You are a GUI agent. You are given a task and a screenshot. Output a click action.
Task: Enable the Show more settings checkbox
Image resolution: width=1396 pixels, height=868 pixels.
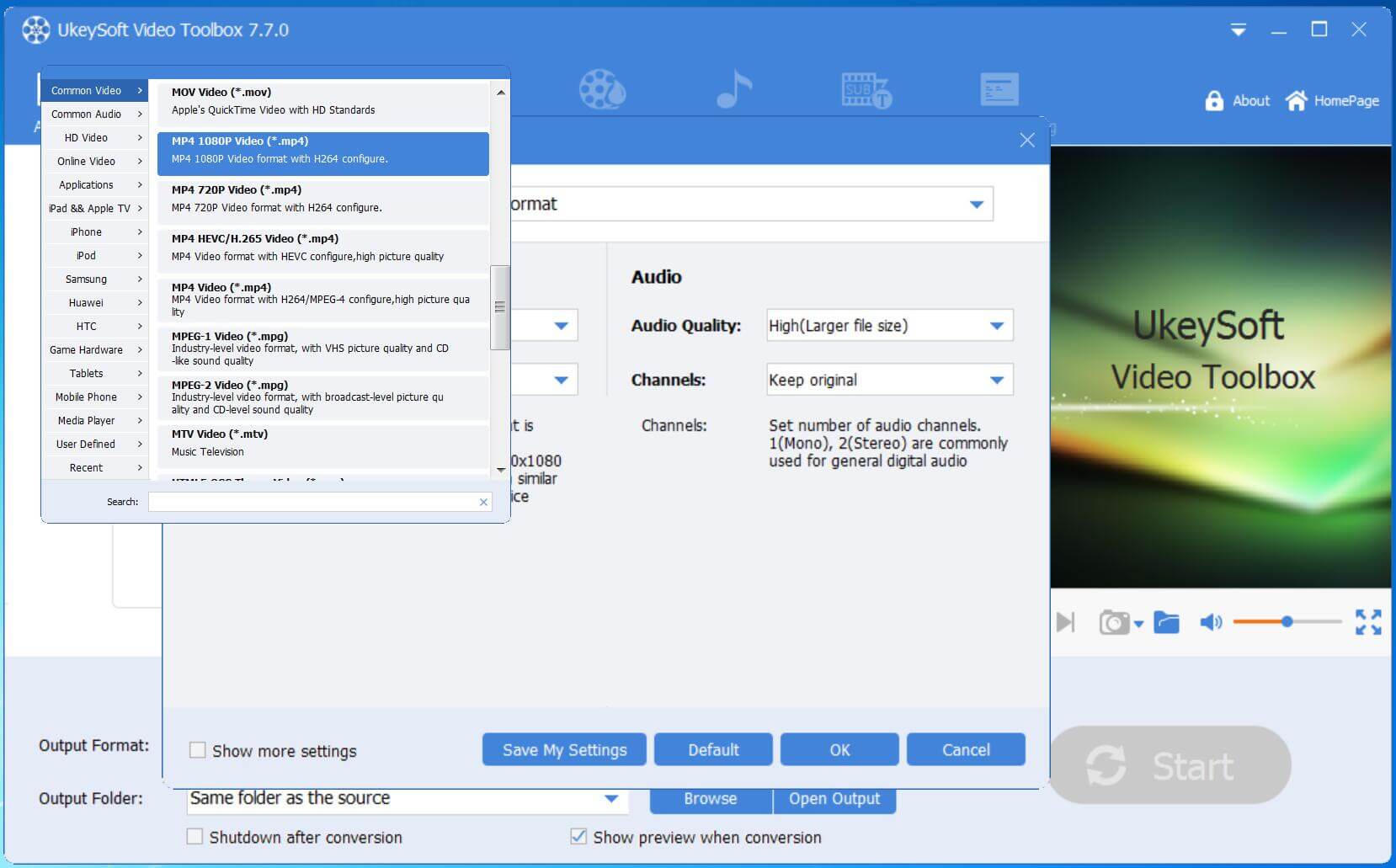198,750
